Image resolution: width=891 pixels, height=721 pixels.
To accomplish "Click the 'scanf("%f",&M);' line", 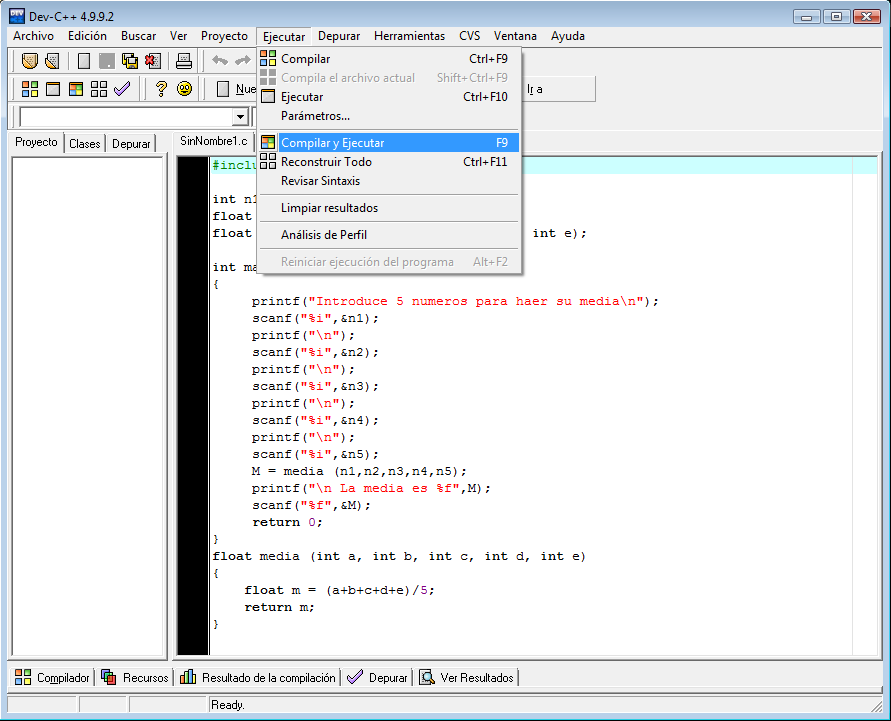I will coord(311,505).
